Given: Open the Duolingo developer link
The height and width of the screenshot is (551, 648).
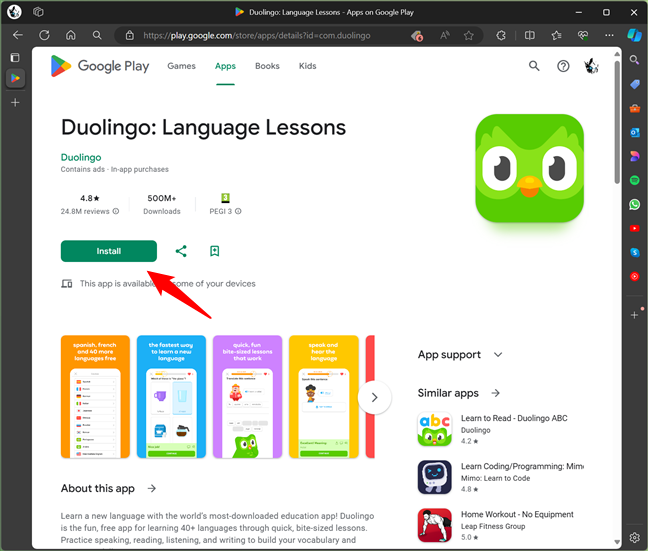Looking at the screenshot, I should click(81, 157).
